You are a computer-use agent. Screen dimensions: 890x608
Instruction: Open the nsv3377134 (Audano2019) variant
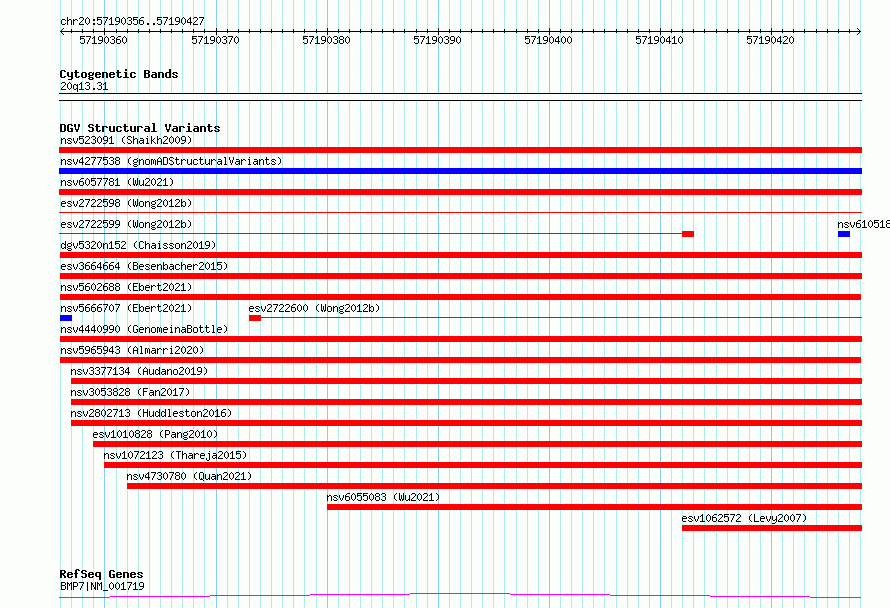click(x=466, y=381)
